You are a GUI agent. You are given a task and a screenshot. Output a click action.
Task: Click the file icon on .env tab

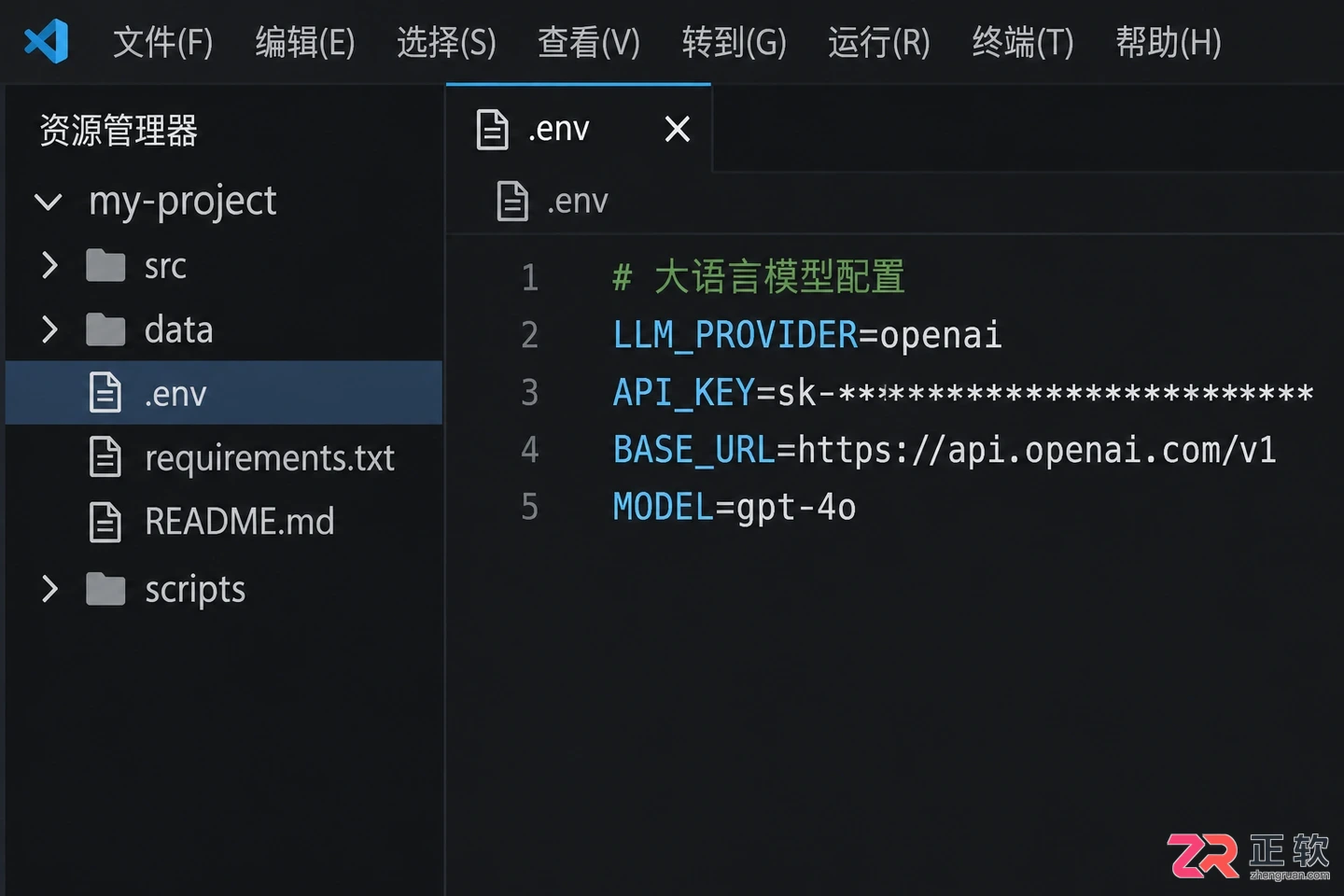pyautogui.click(x=493, y=129)
